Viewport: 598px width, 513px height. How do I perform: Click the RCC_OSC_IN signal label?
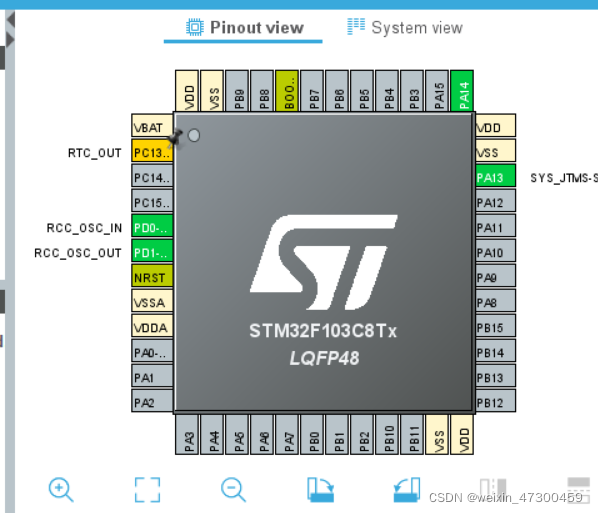point(84,228)
